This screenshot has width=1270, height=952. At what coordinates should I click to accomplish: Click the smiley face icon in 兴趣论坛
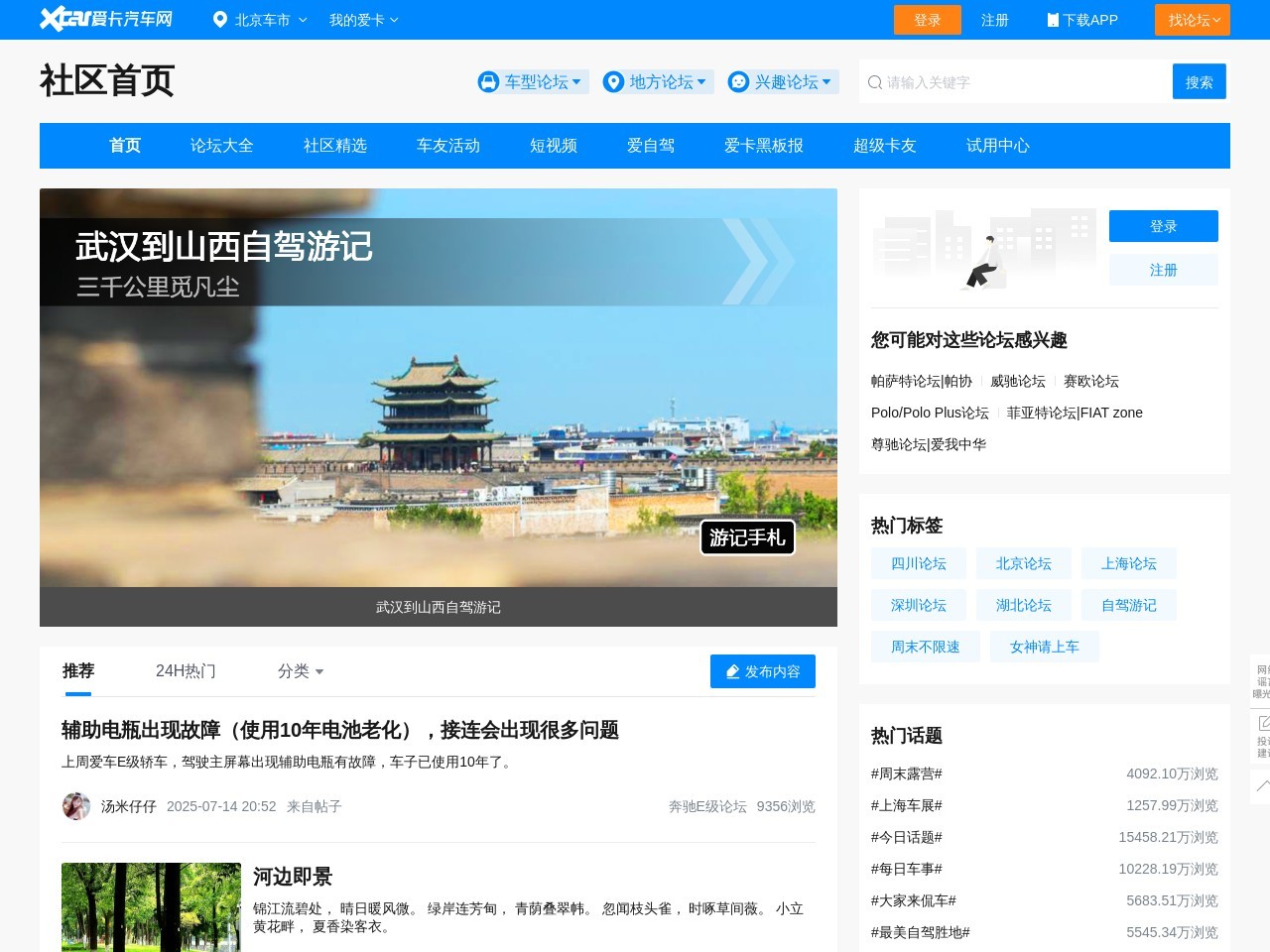pos(738,82)
